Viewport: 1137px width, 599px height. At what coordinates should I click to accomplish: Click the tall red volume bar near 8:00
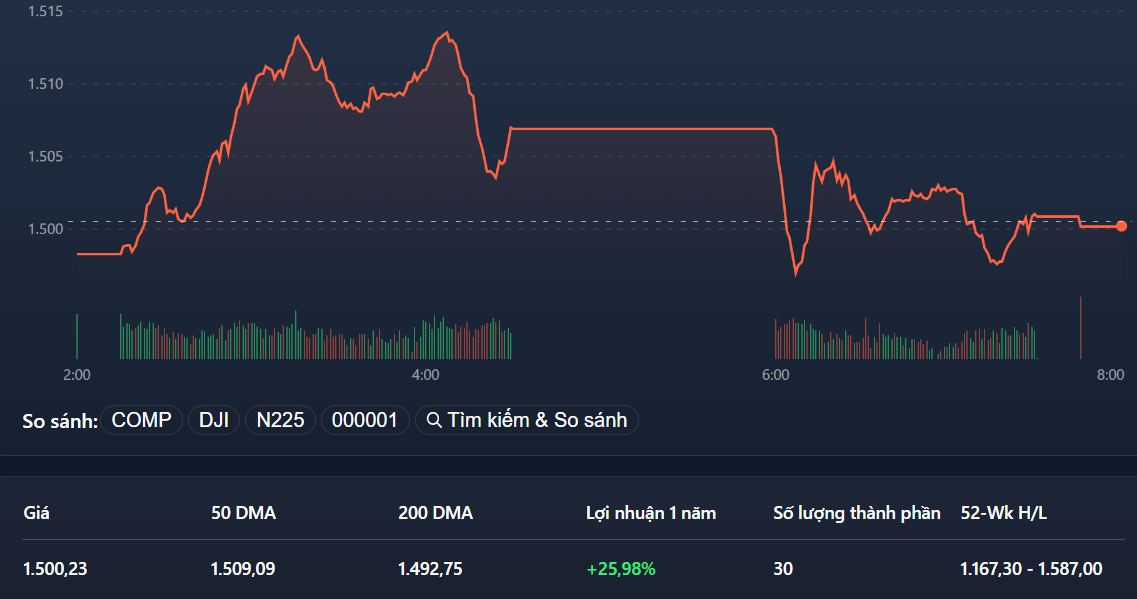point(1079,328)
